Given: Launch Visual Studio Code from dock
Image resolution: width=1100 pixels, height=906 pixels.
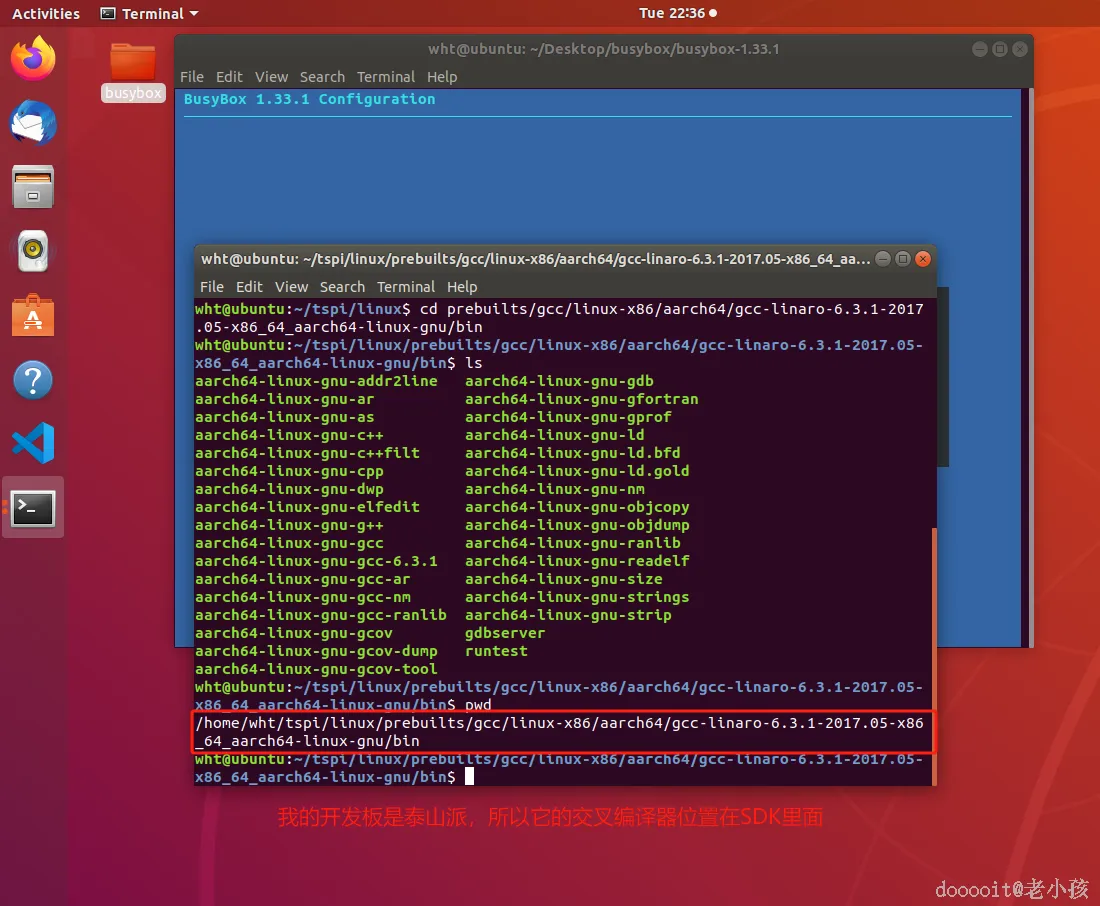Looking at the screenshot, I should tap(33, 444).
